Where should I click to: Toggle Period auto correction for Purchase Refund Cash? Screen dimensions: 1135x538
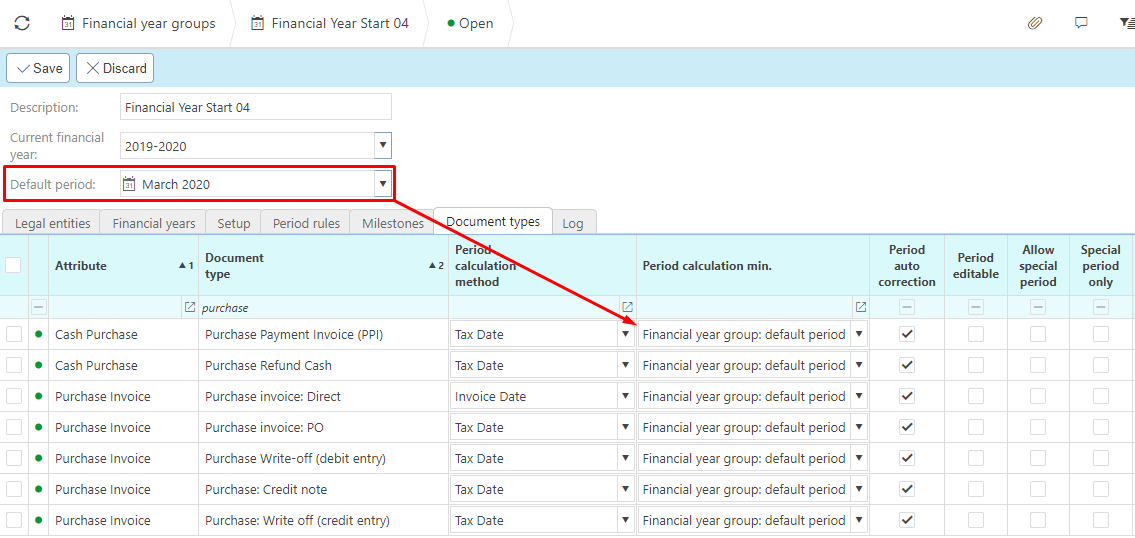coord(907,365)
